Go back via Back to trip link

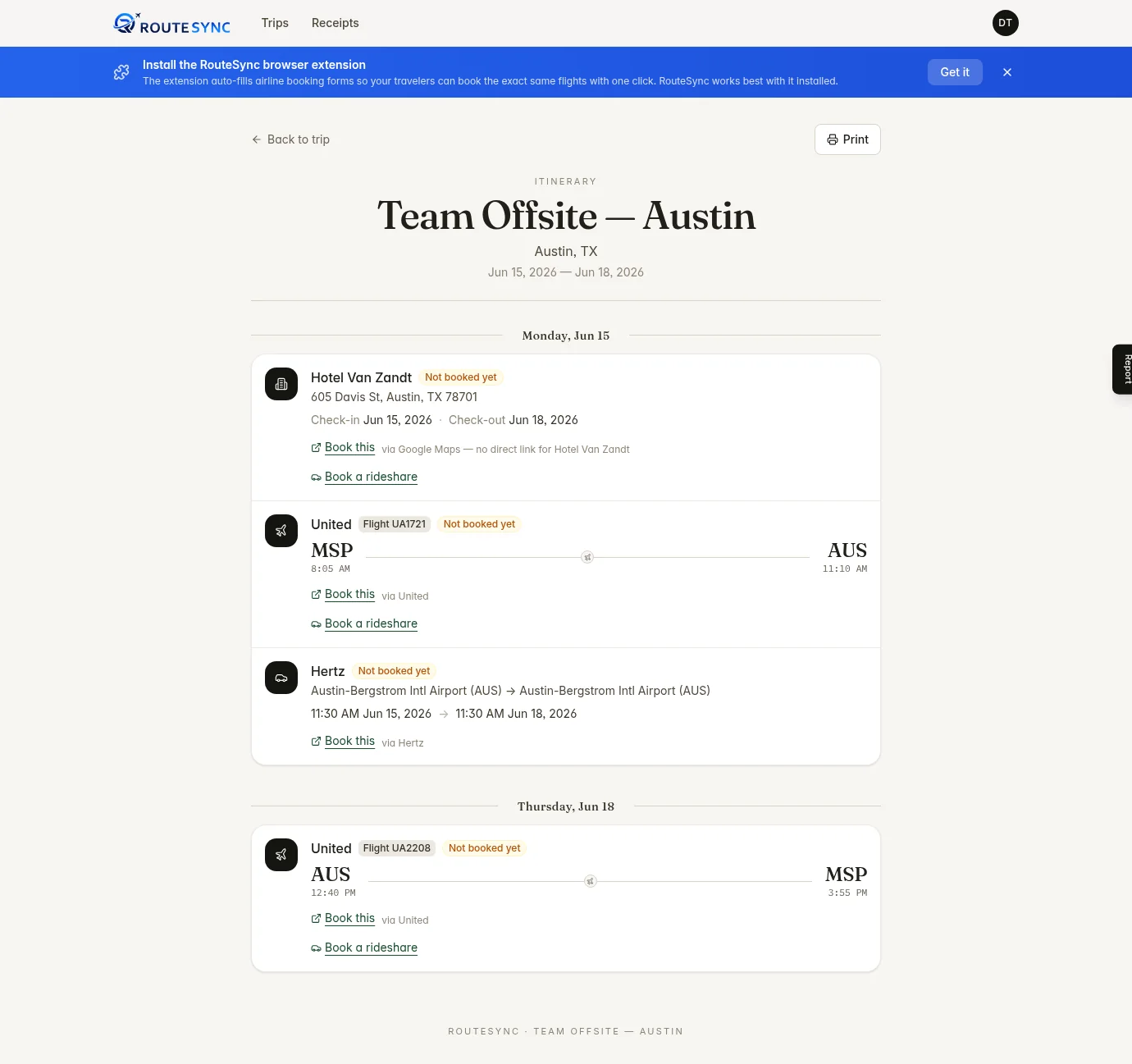pos(290,139)
